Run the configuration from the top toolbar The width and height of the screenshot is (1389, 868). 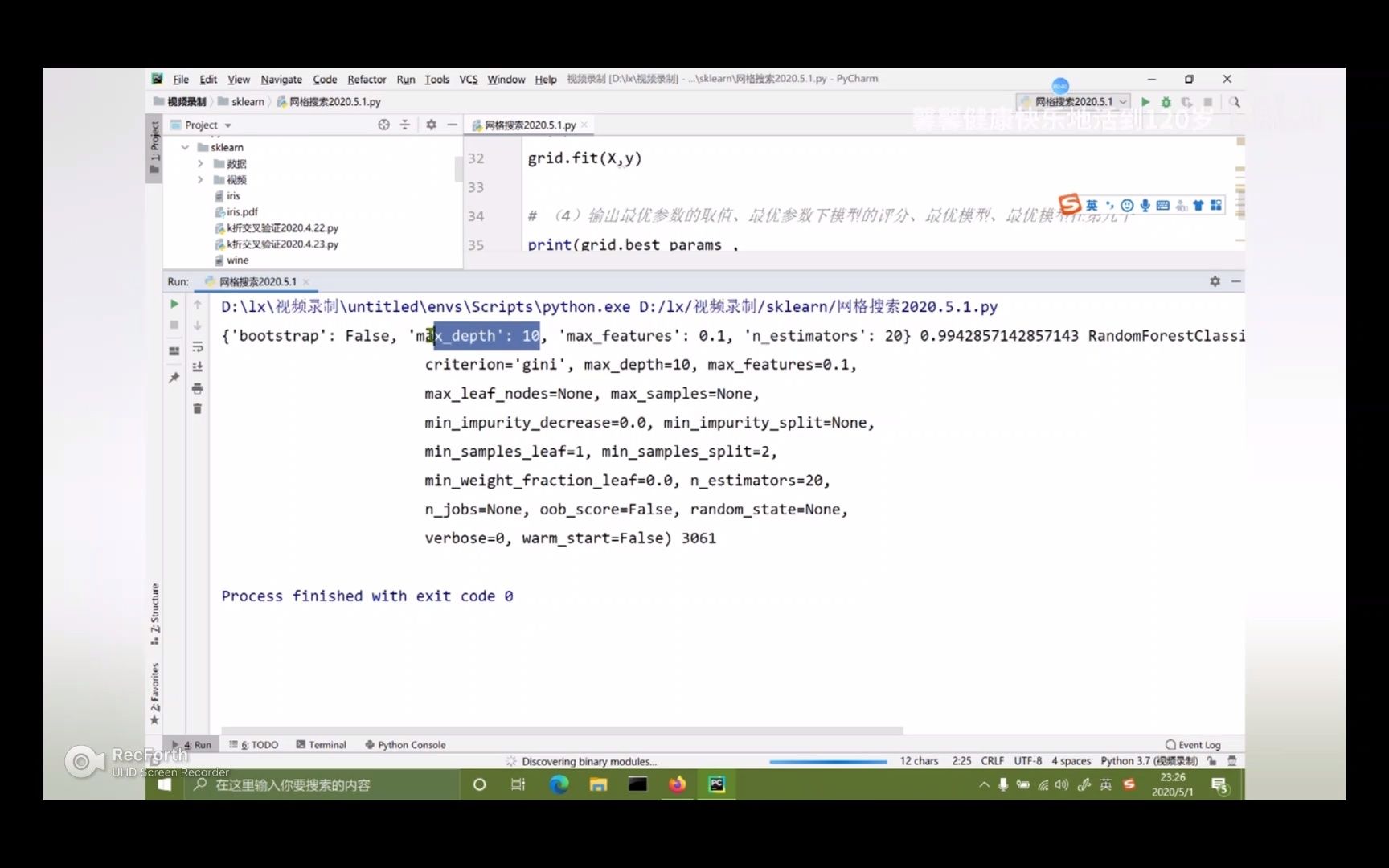tap(1145, 102)
